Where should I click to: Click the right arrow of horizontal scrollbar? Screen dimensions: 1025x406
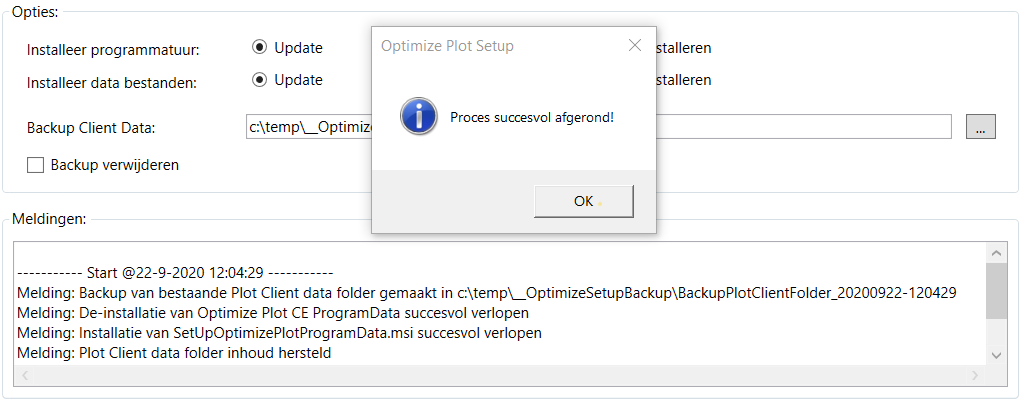pyautogui.click(x=975, y=375)
